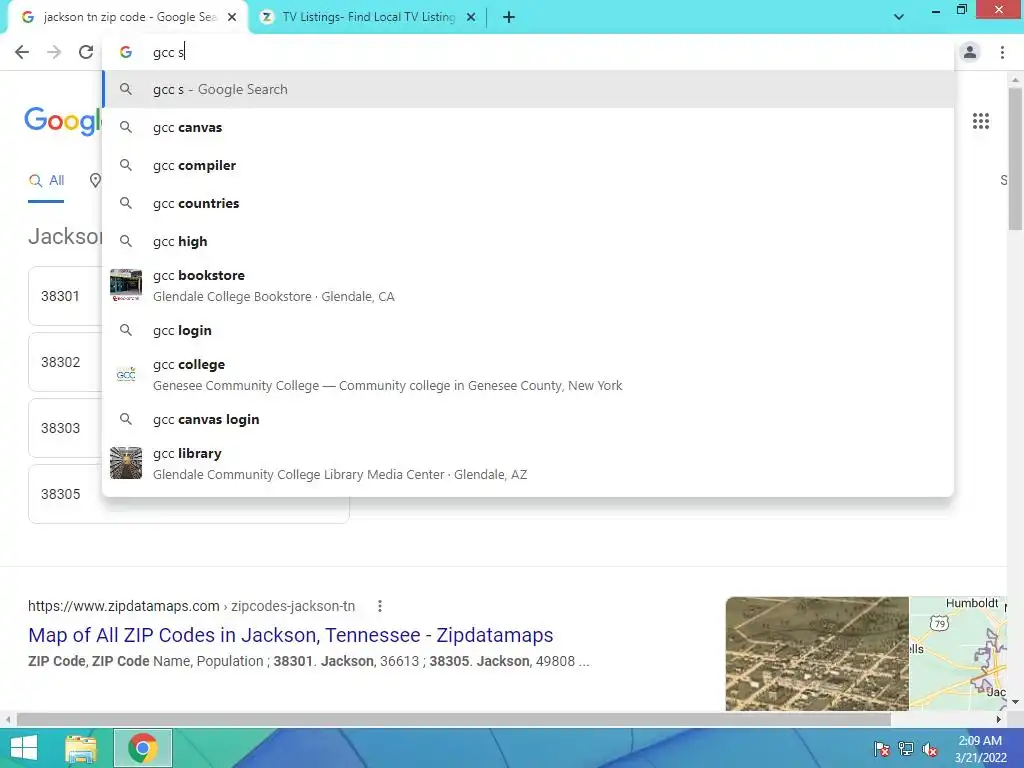Click the address bar containing gcc s
The height and width of the screenshot is (768, 1024).
click(528, 52)
